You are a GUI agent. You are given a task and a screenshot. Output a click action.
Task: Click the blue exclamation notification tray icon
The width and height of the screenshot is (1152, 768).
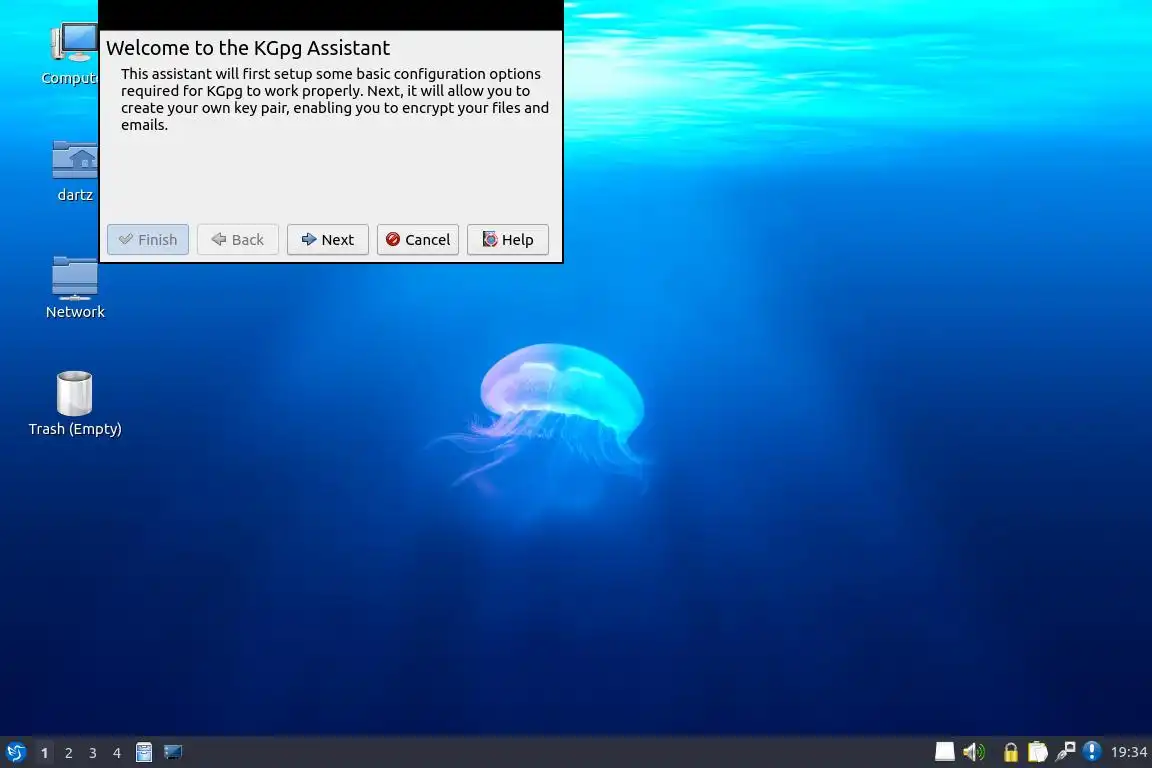point(1092,751)
